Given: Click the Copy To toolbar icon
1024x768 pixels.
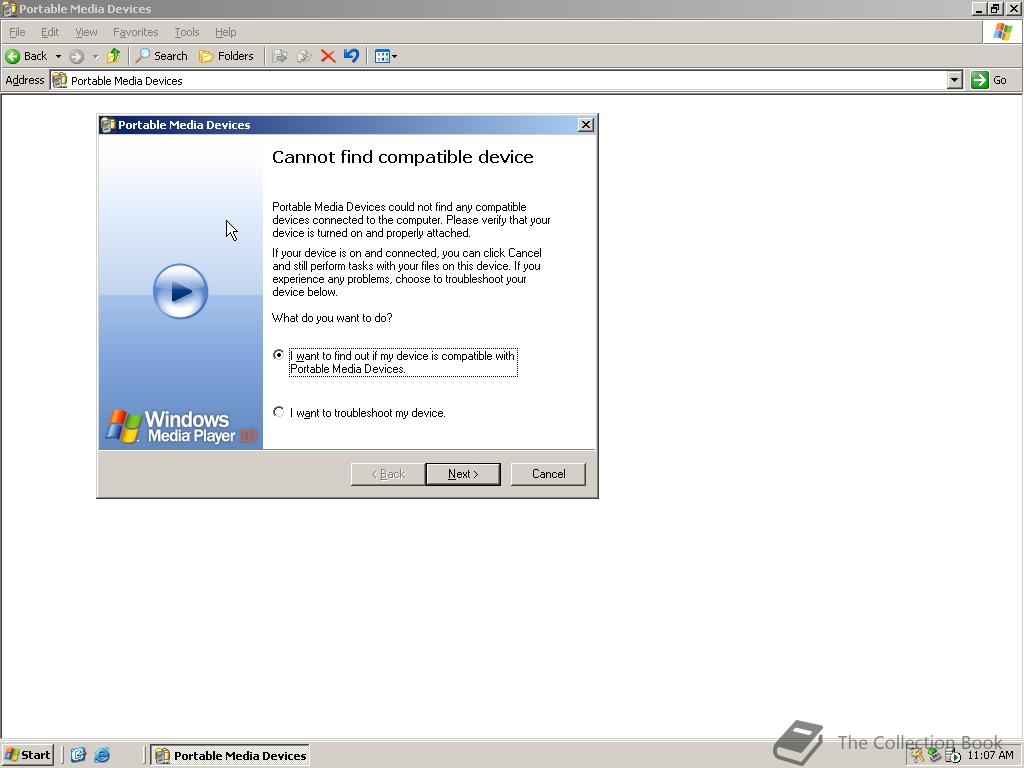Looking at the screenshot, I should point(304,56).
